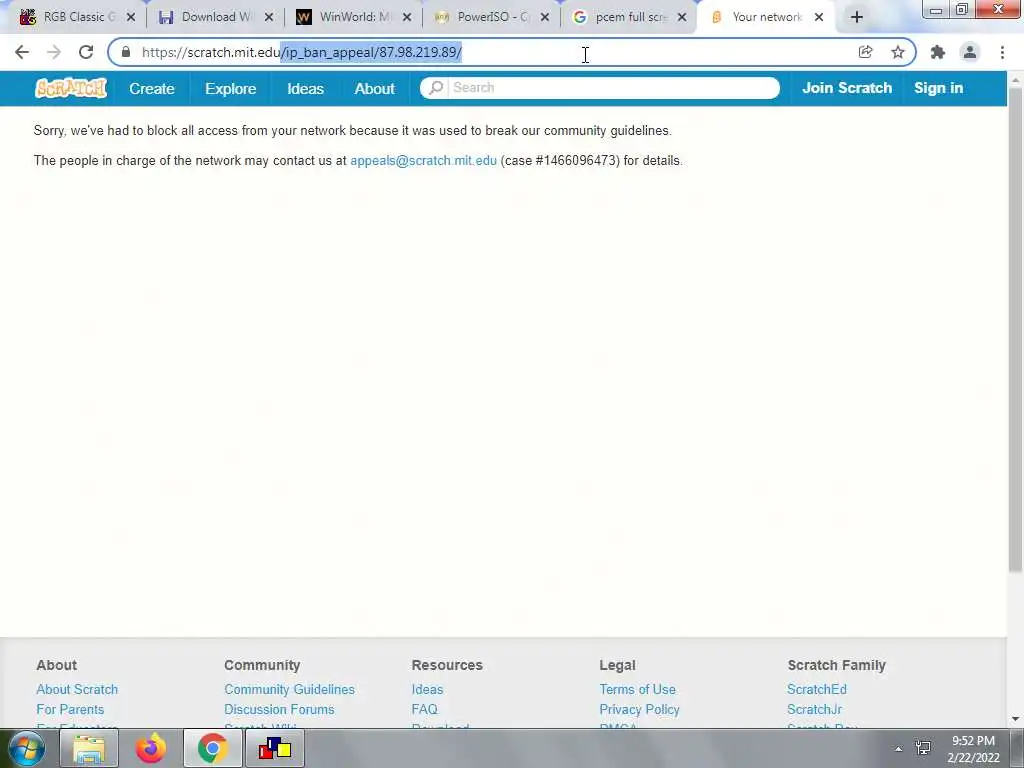Click the scrollbar down arrow

[1016, 719]
